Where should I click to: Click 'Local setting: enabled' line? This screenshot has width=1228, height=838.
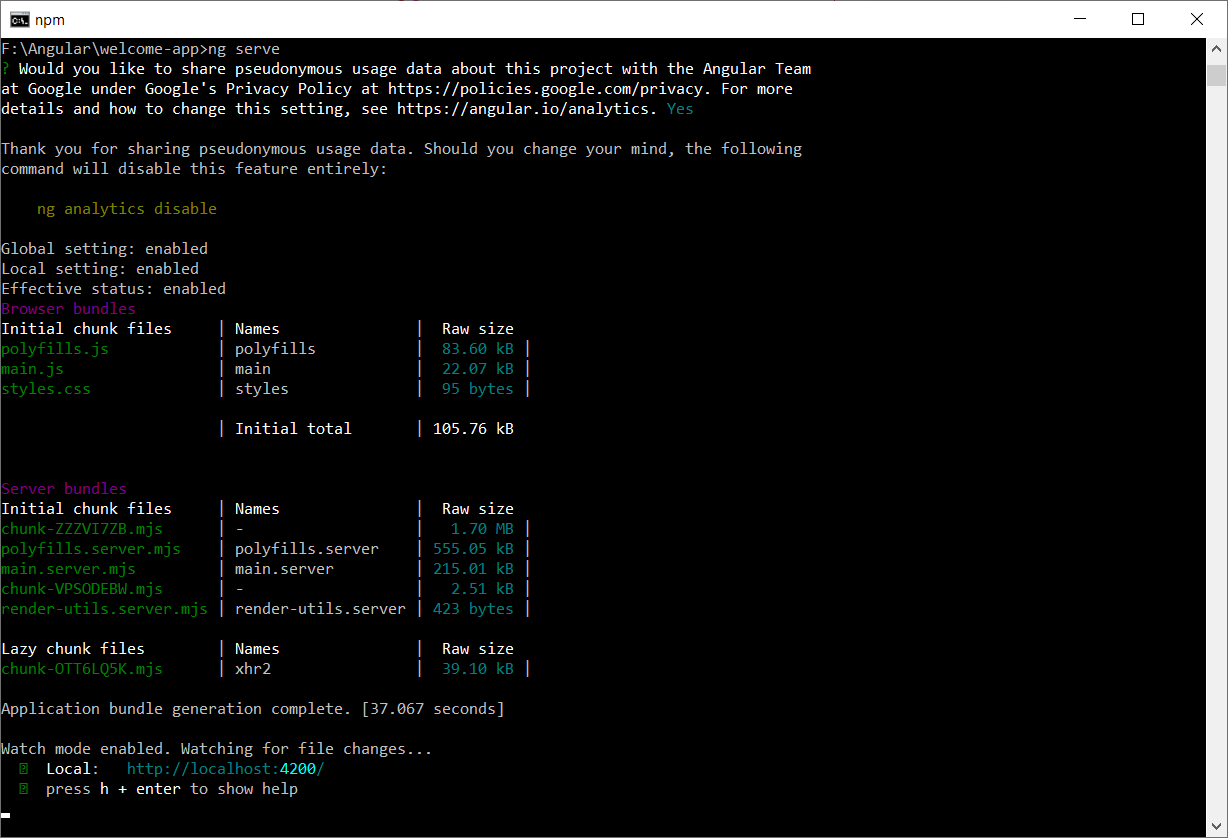click(x=100, y=269)
